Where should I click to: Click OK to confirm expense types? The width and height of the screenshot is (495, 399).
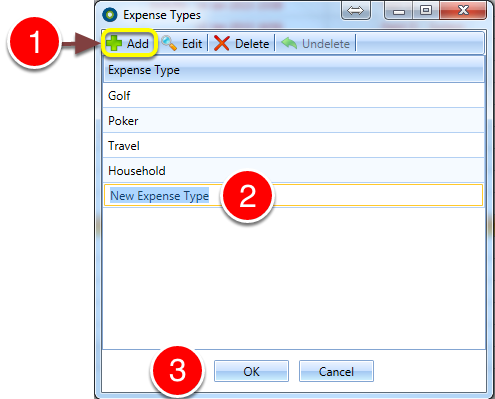(251, 371)
